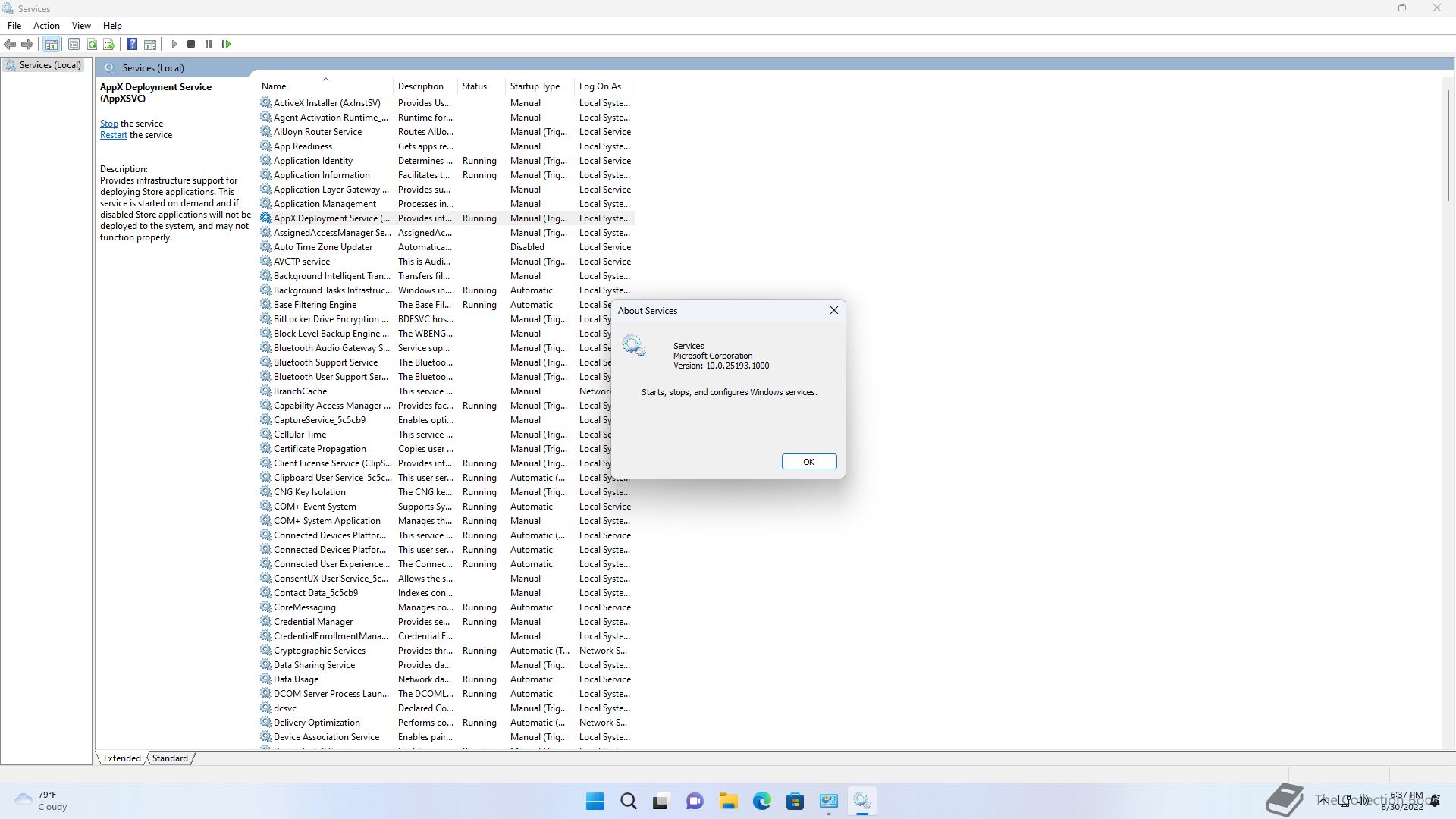Switch to the Standard tab

click(170, 758)
